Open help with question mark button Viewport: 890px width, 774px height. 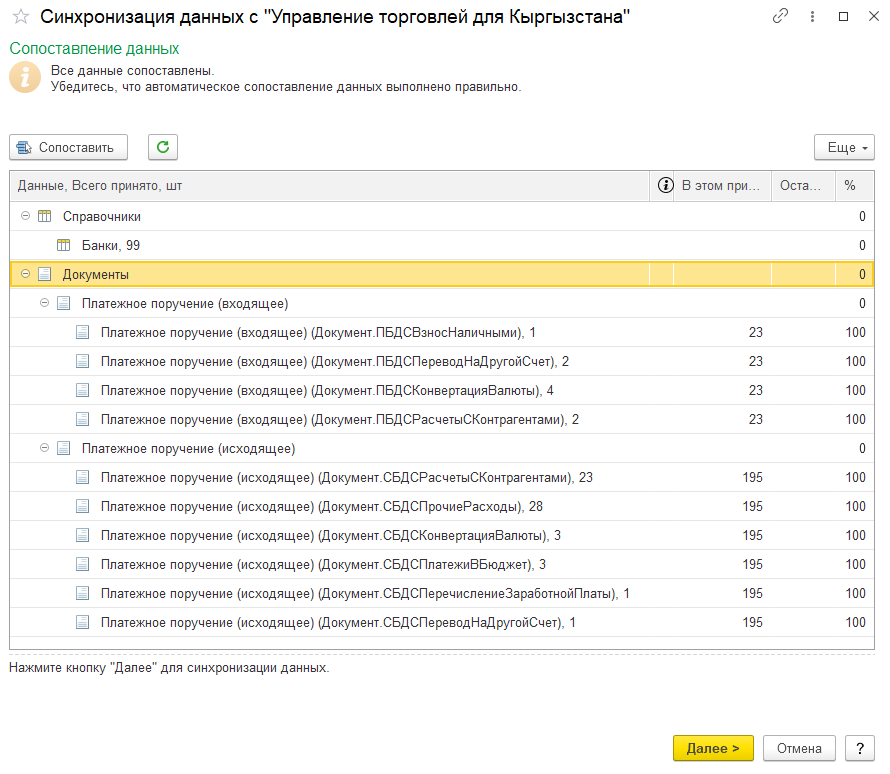860,748
